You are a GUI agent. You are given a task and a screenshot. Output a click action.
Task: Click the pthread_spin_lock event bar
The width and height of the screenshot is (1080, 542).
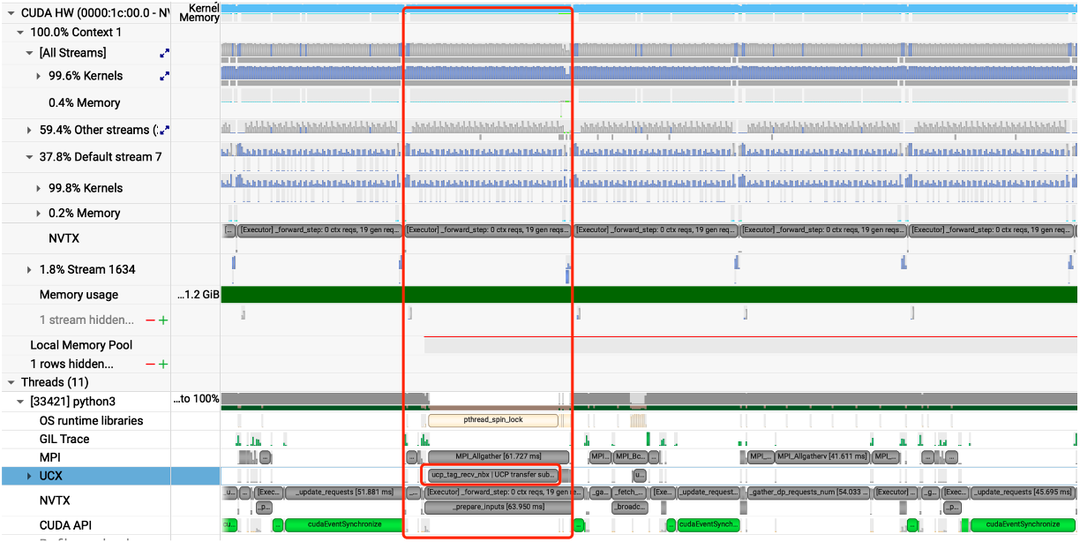pos(493,420)
